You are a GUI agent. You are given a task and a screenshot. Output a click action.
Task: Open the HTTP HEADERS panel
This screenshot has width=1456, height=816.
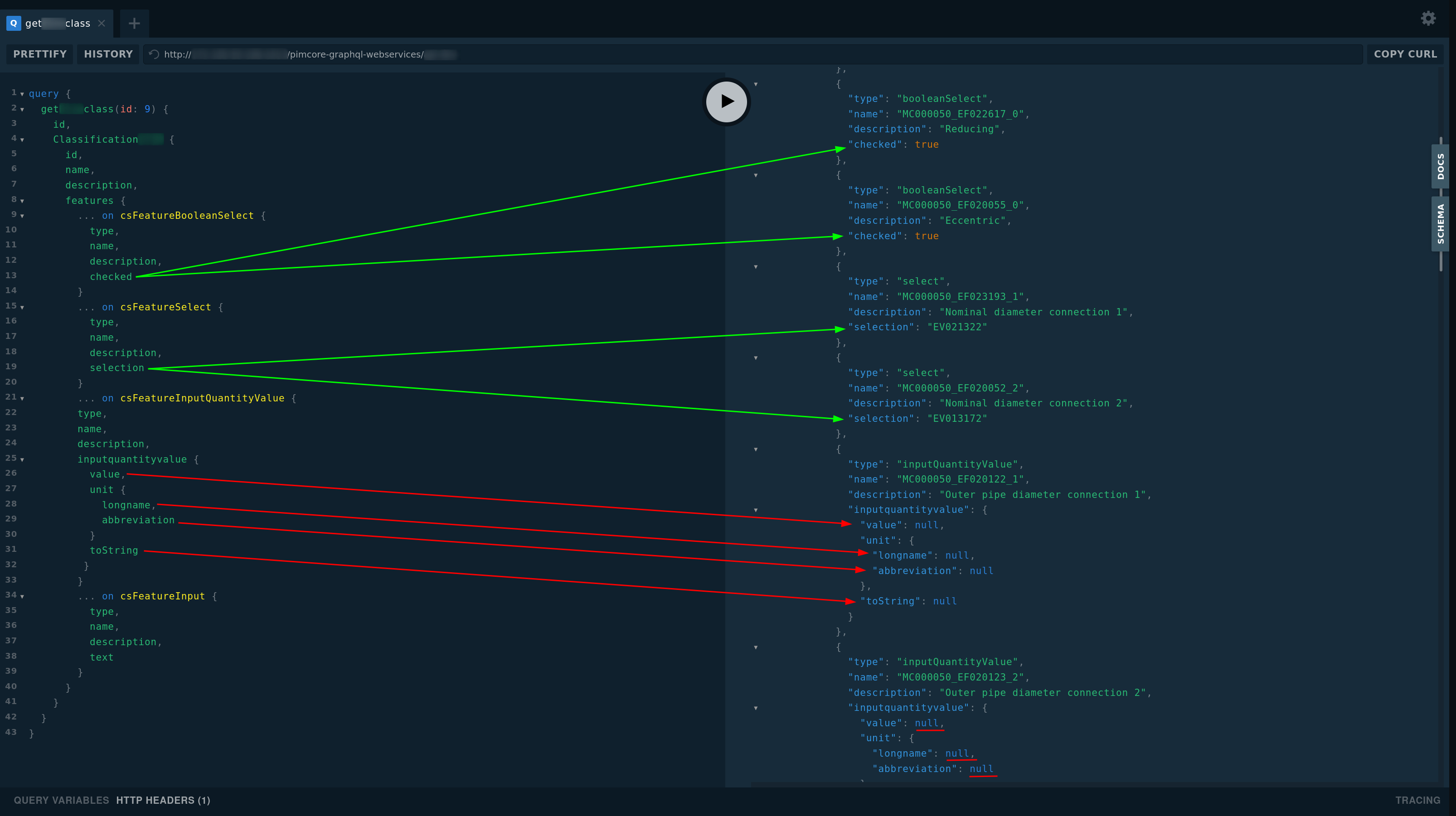tap(163, 800)
